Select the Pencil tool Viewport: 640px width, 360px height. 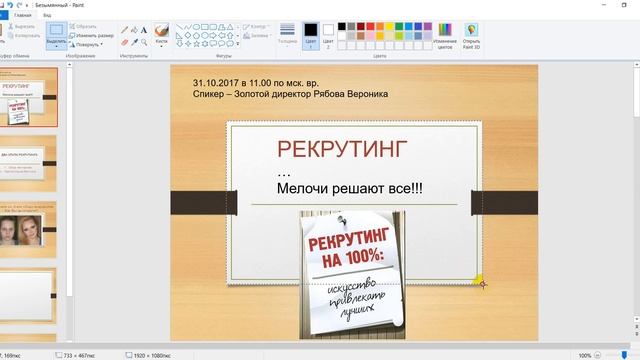click(x=124, y=30)
